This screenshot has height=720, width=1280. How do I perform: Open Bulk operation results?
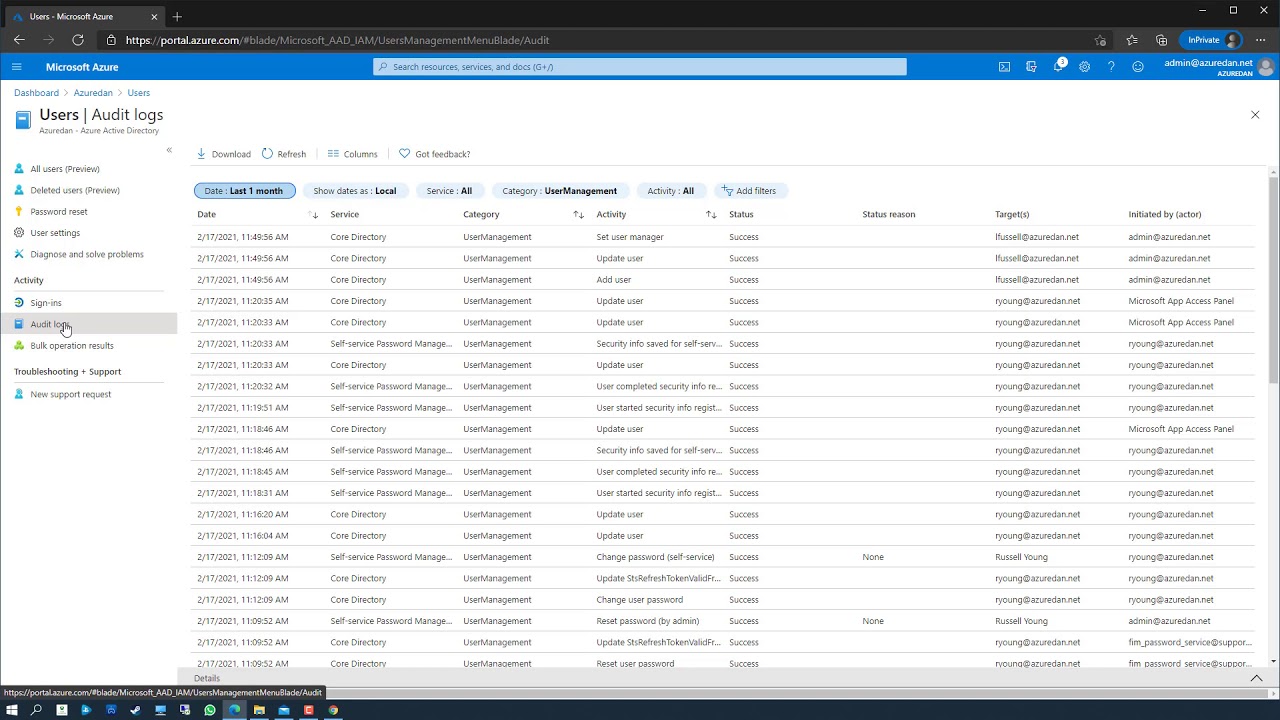(72, 346)
